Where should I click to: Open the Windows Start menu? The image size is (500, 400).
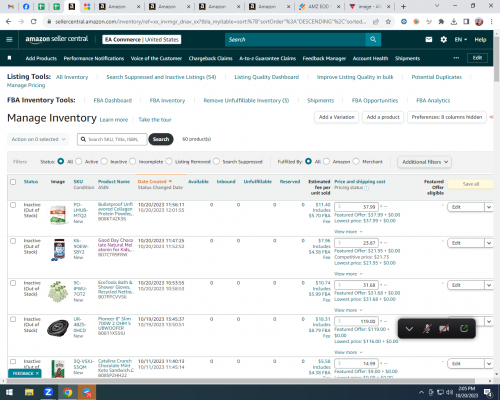click(9, 392)
